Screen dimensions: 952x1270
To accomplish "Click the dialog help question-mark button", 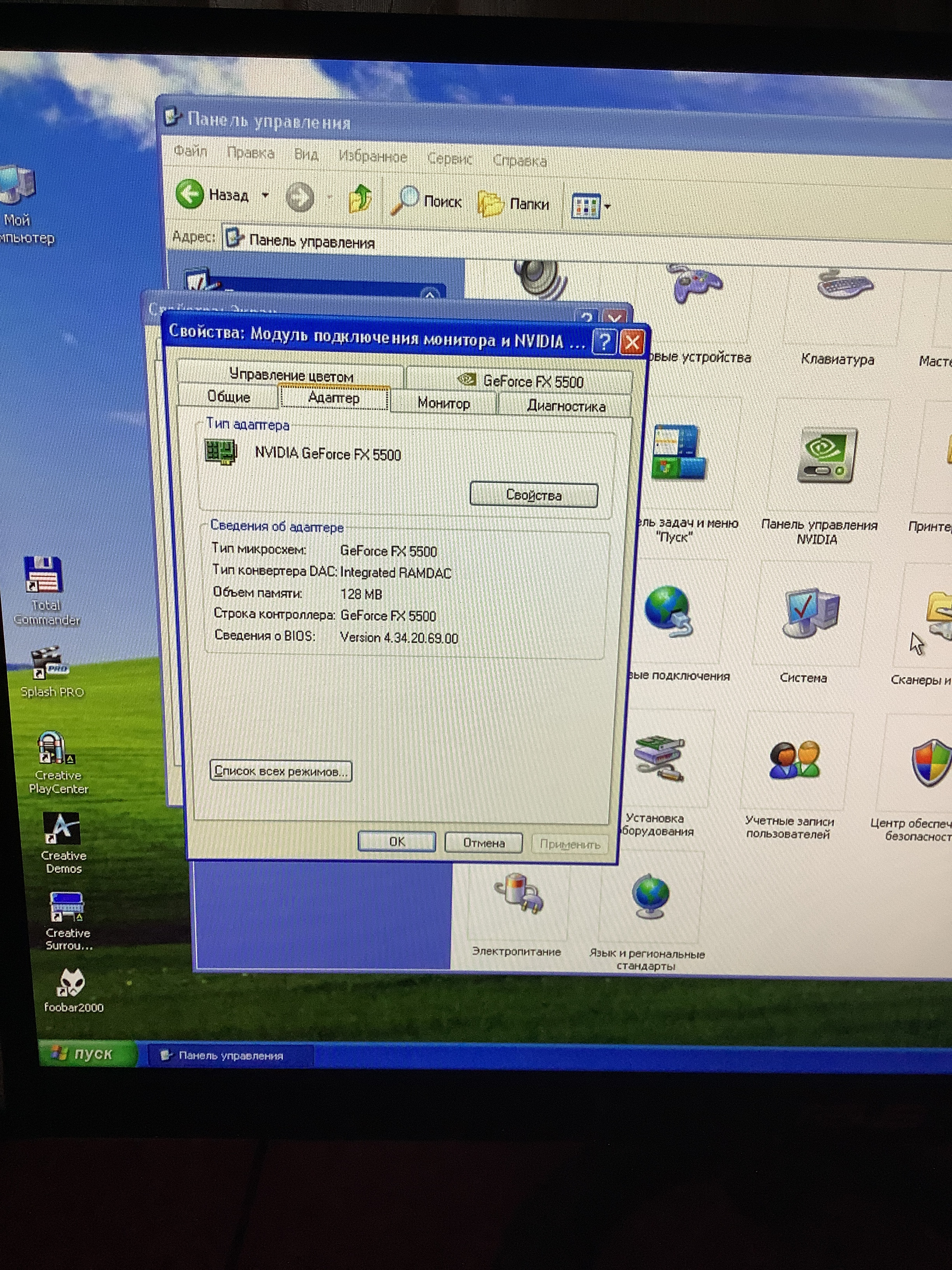I will click(x=604, y=342).
